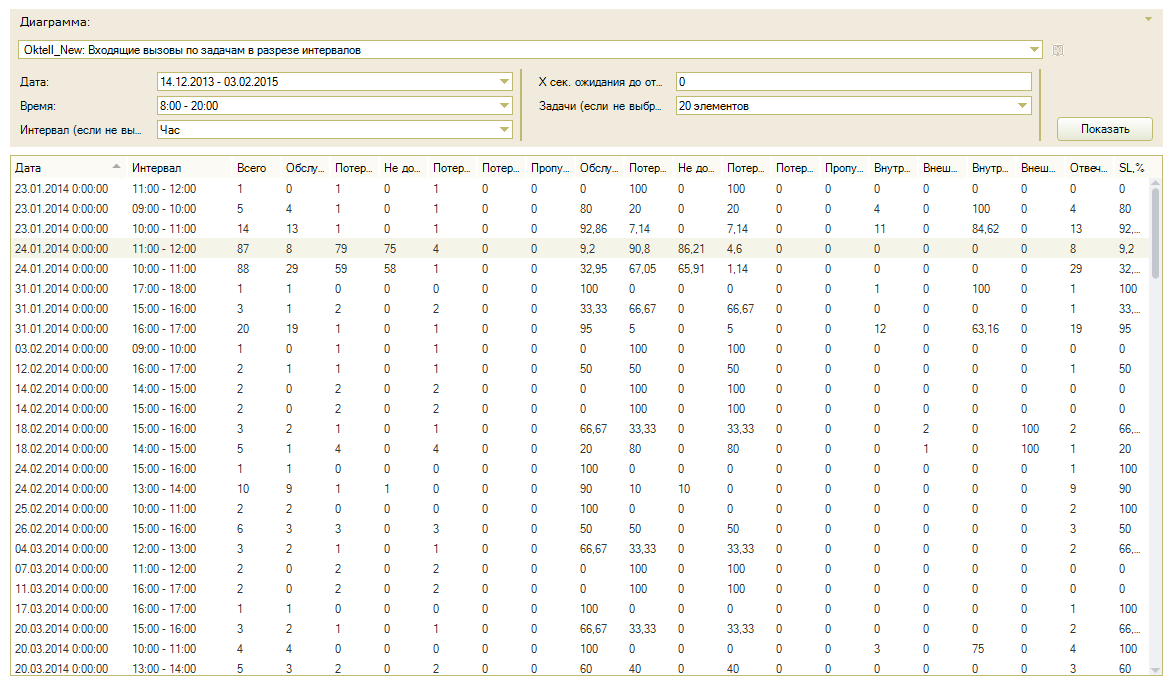
Task: Expand the Дата date range dropdown
Action: (504, 82)
